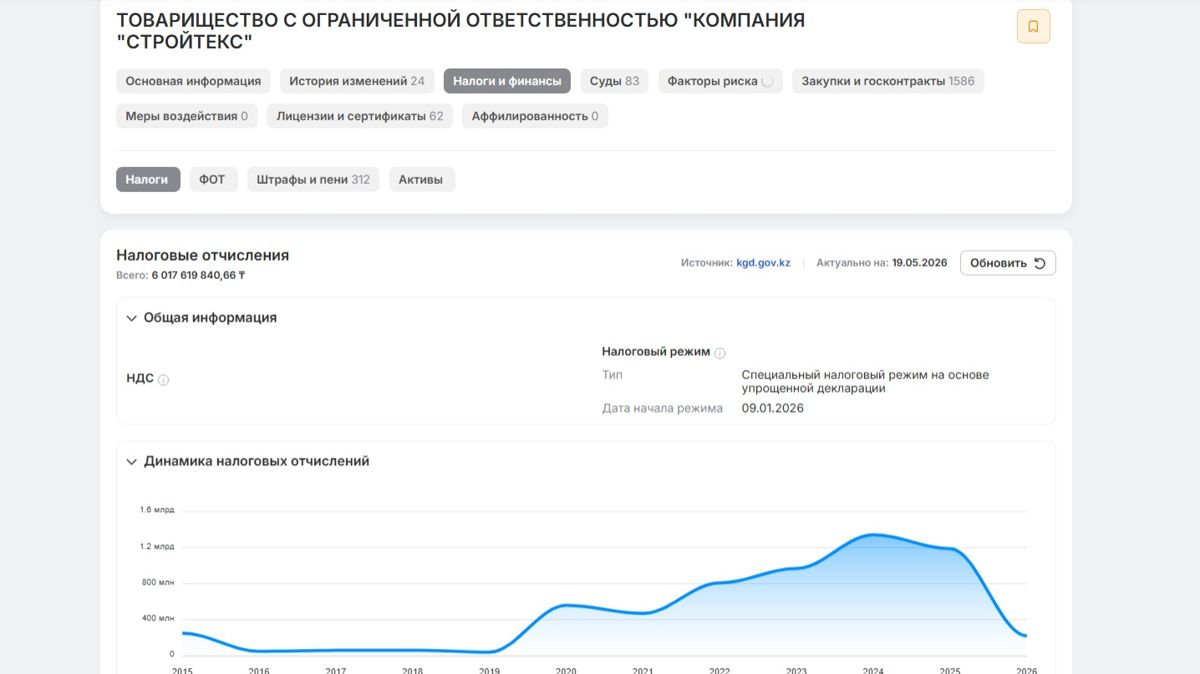Switch to the Штрафы и пени sub-tab
Viewport: 1200px width, 674px height.
(313, 180)
